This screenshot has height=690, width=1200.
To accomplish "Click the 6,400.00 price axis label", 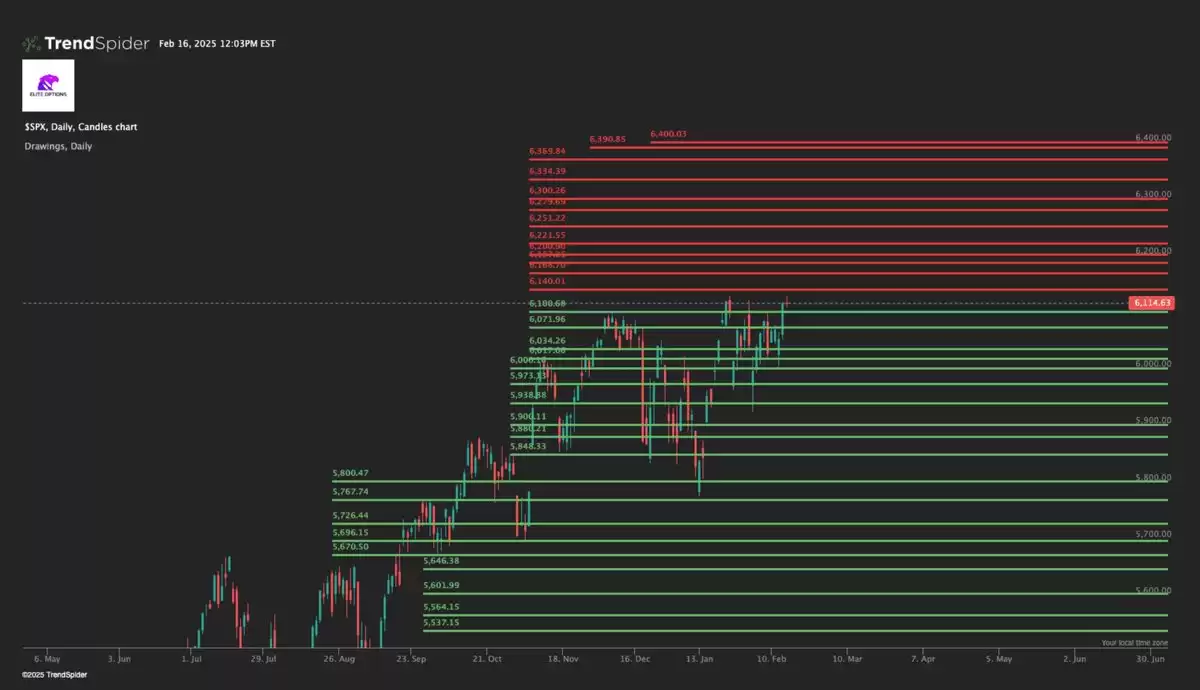I will [x=1153, y=137].
